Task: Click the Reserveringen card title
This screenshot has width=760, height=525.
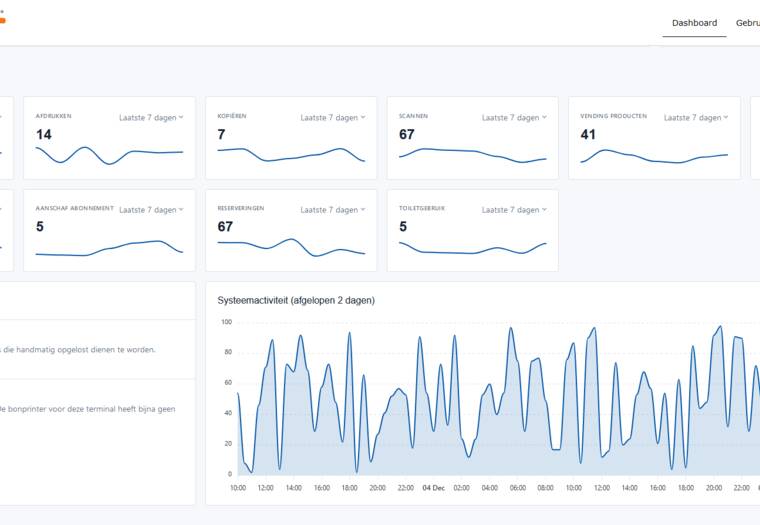Action: 241,208
